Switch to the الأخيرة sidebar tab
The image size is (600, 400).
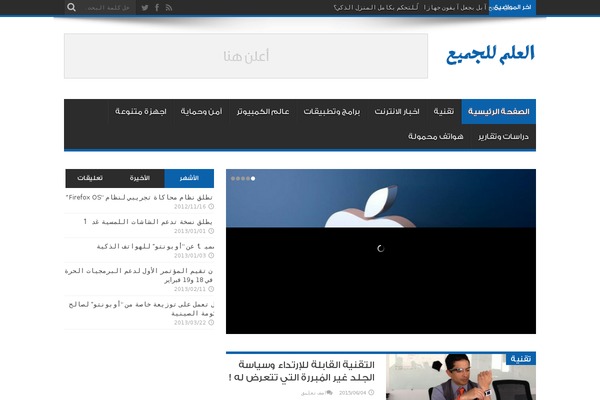pos(140,178)
